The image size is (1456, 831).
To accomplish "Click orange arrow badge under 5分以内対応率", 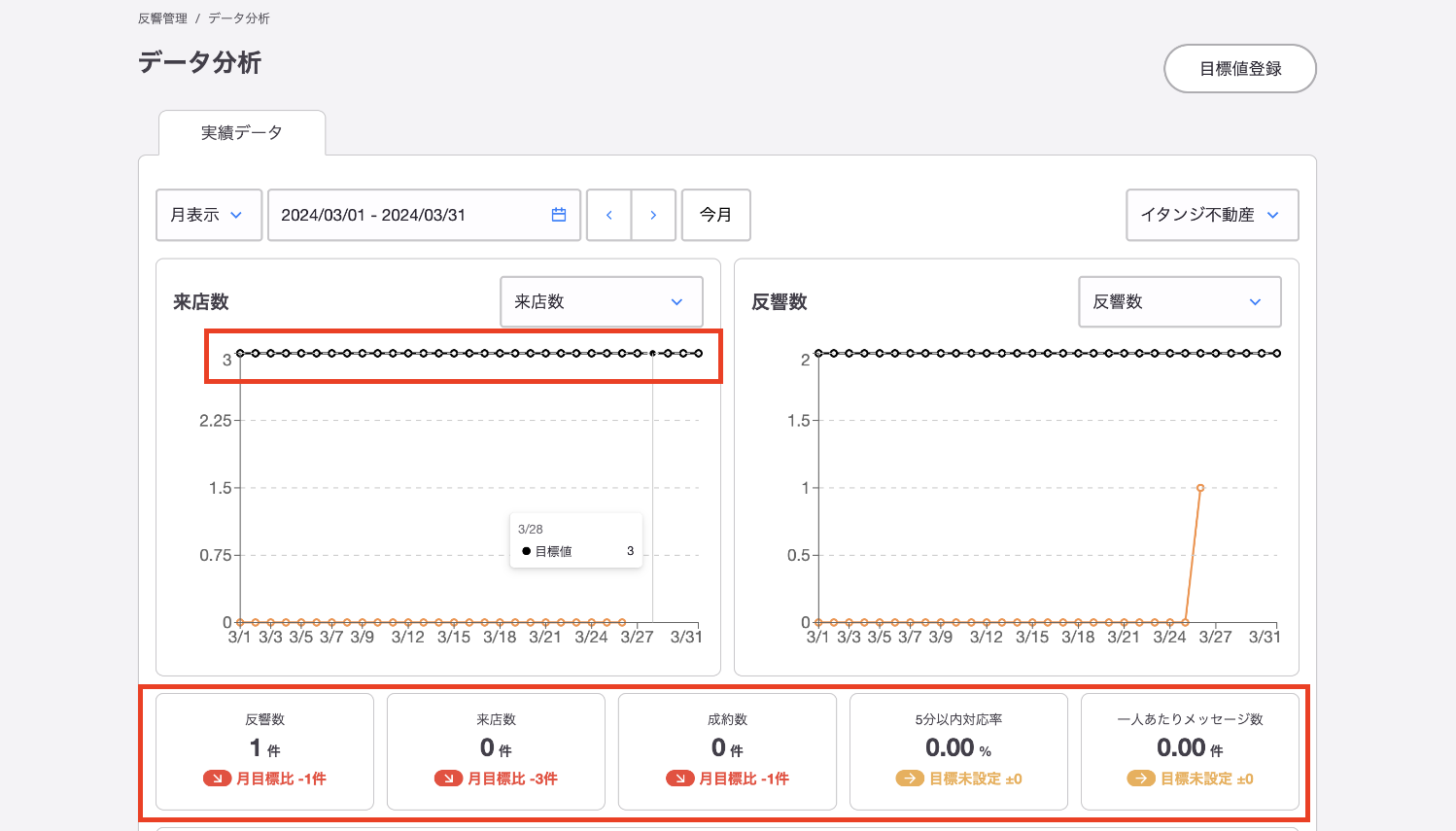I will click(910, 779).
